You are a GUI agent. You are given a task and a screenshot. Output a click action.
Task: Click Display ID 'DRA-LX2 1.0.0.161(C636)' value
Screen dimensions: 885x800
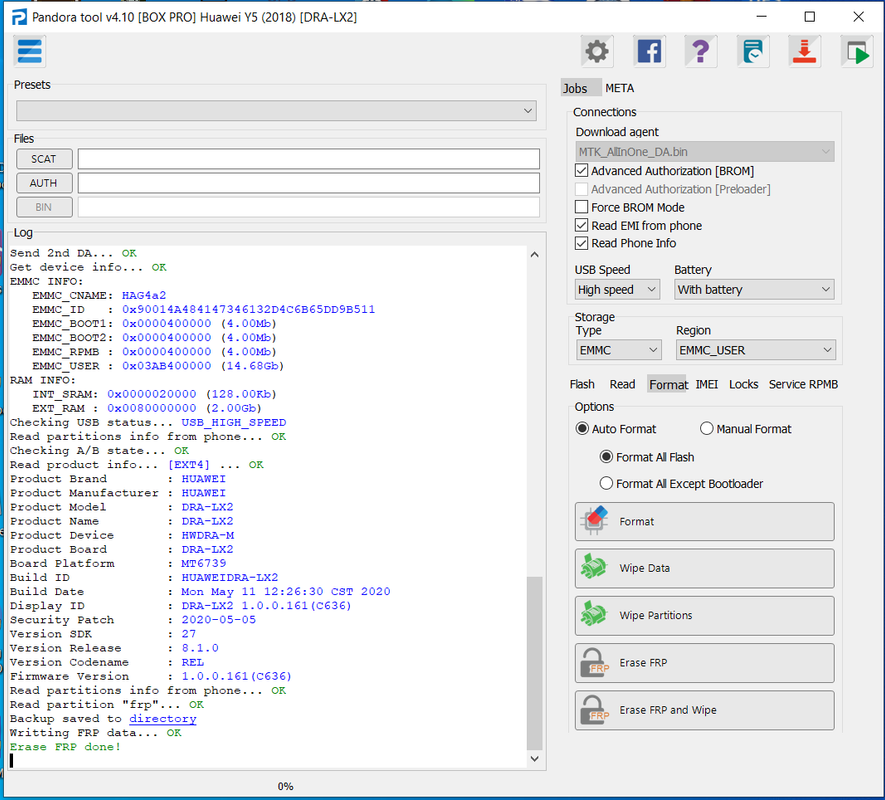click(266, 606)
